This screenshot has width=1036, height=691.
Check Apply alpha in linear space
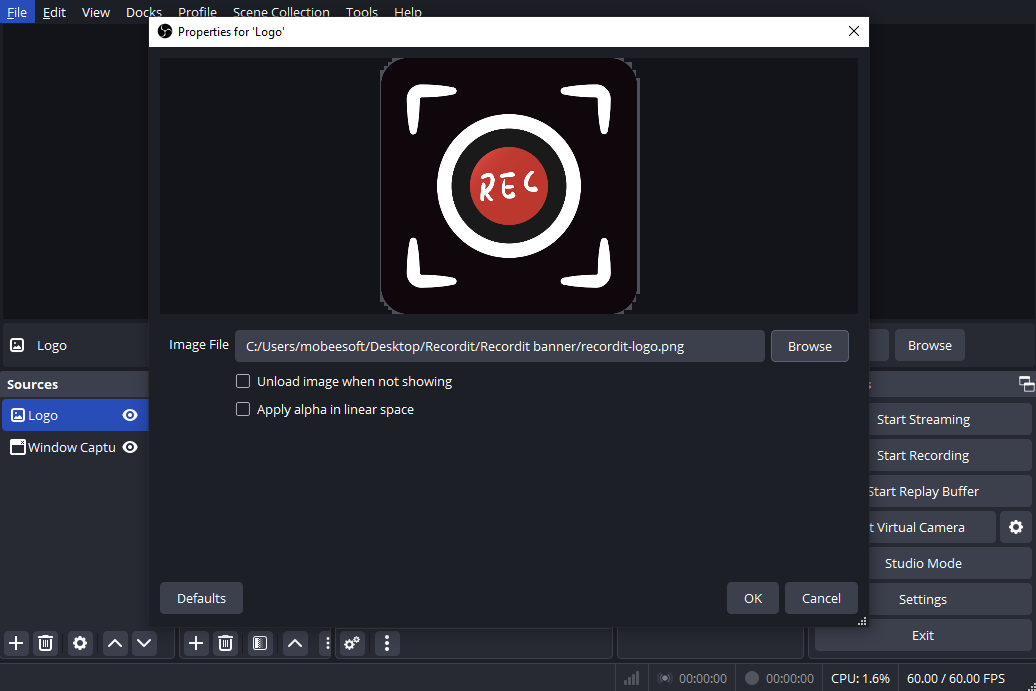tap(243, 409)
